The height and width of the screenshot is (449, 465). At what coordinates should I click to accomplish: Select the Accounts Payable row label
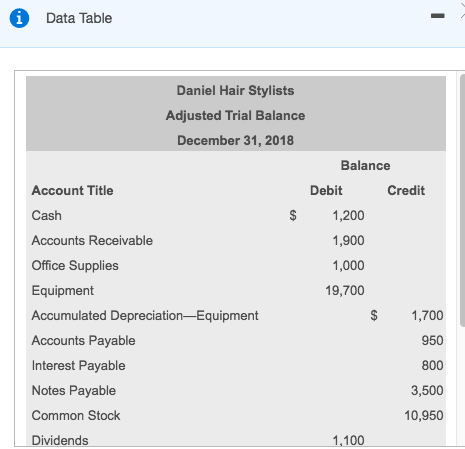click(x=83, y=341)
